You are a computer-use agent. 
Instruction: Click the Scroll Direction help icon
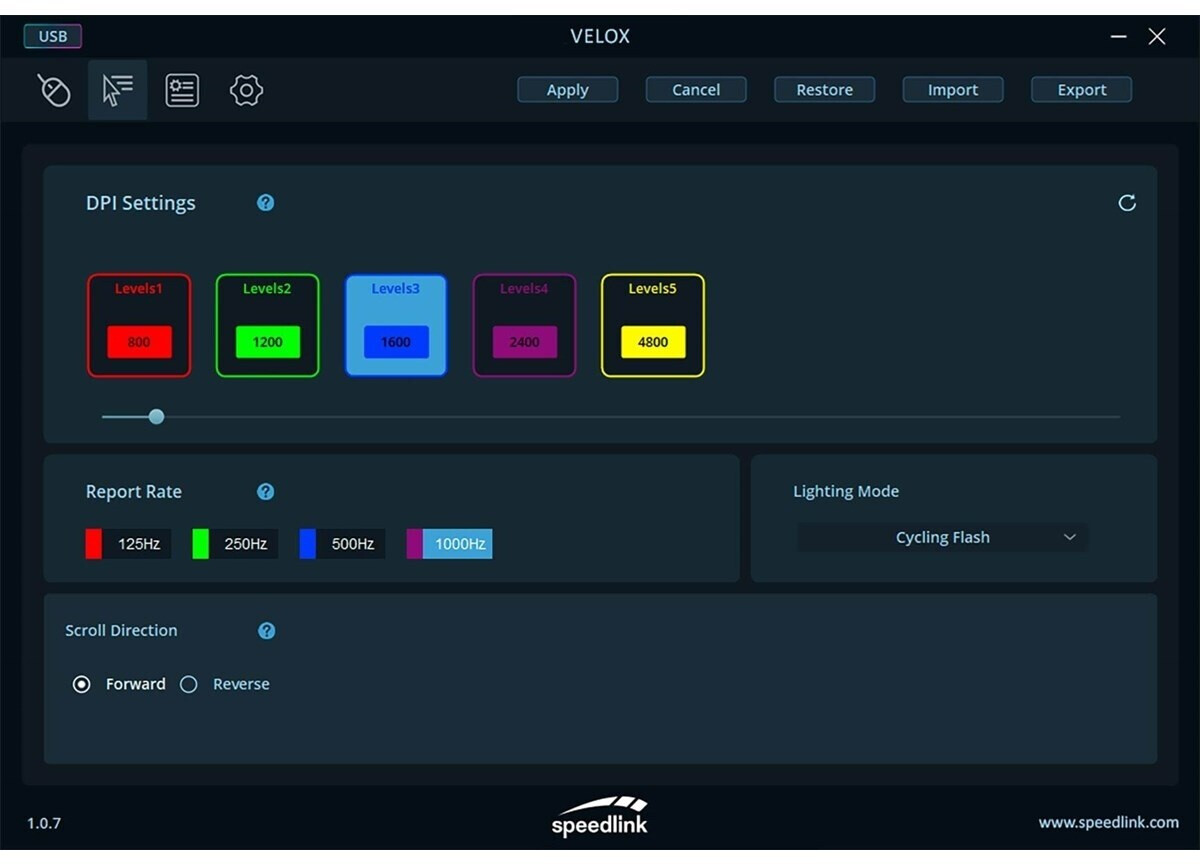click(266, 631)
